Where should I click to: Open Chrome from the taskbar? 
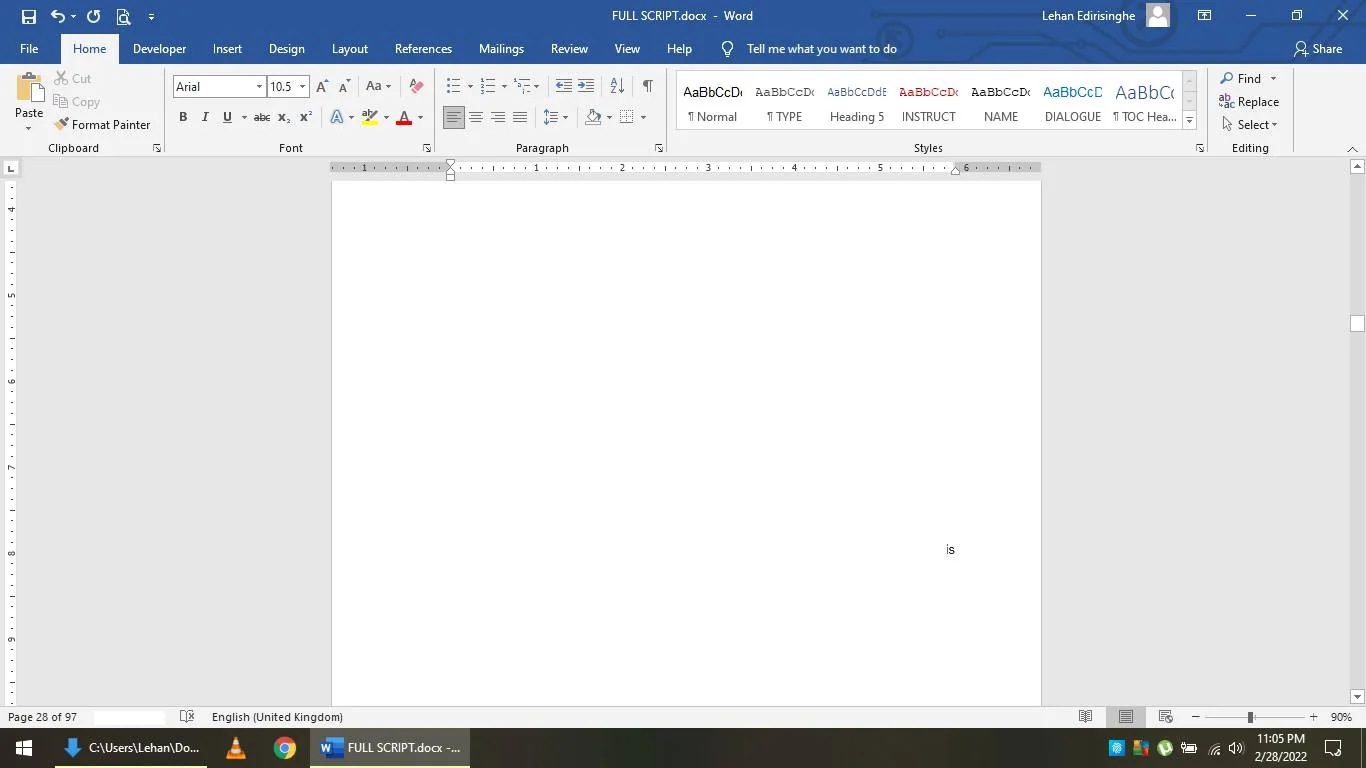coord(285,747)
